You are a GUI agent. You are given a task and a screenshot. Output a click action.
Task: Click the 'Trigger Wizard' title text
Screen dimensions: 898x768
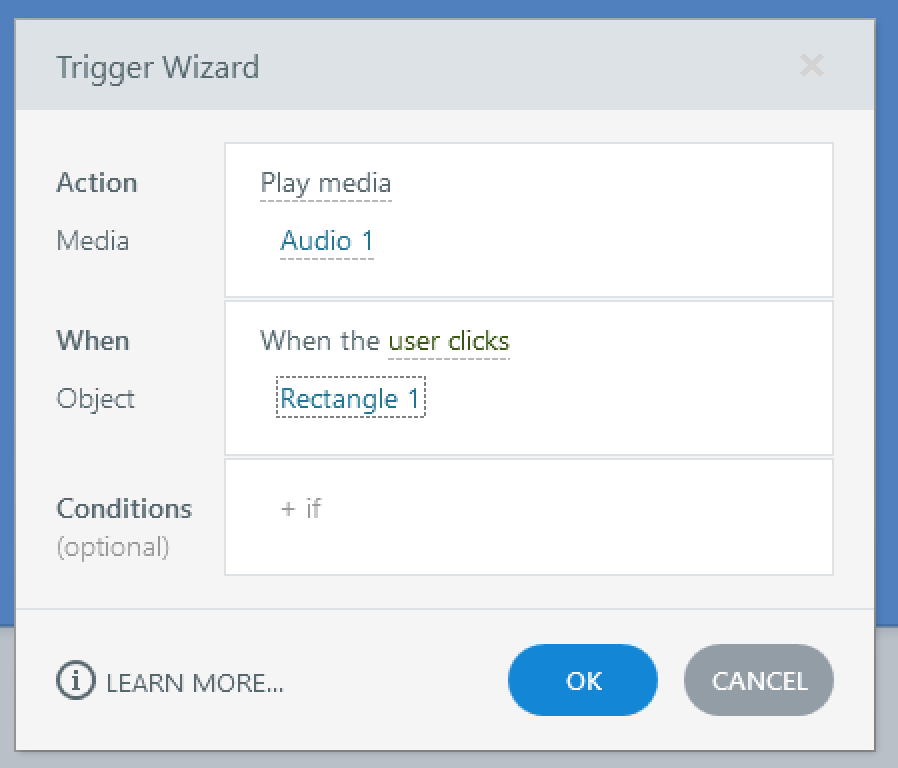click(x=157, y=68)
